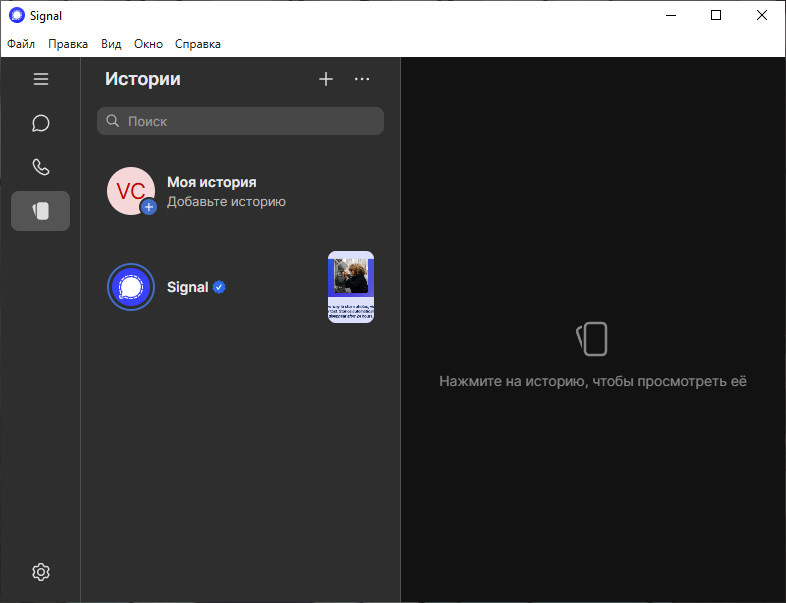786x603 pixels.
Task: Open the Файл menu
Action: click(x=21, y=44)
